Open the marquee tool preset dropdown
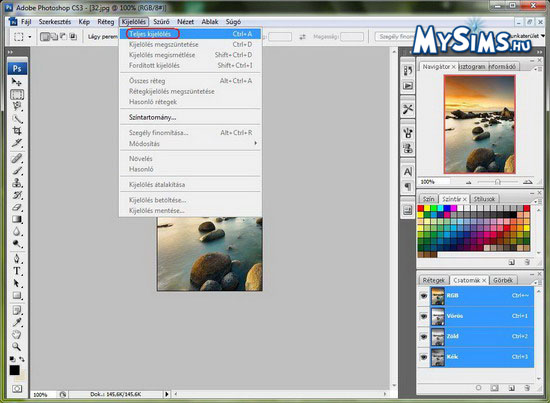 coord(30,36)
